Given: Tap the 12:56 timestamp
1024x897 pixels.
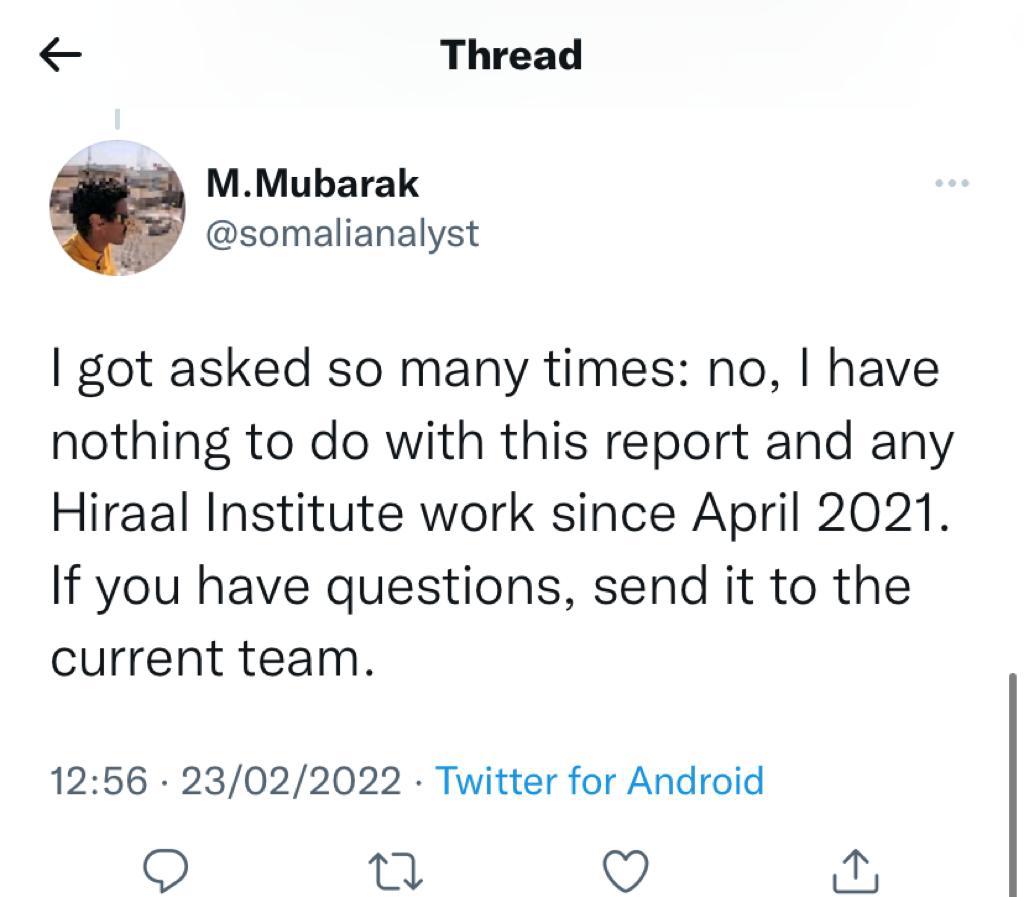Looking at the screenshot, I should point(98,780).
